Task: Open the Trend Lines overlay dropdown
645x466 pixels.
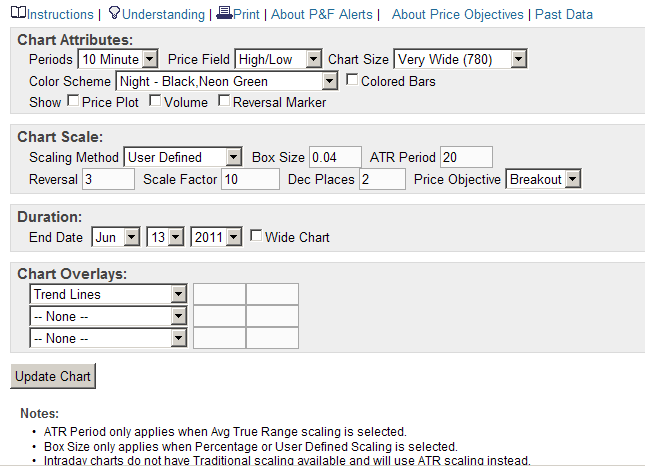Action: coord(109,294)
